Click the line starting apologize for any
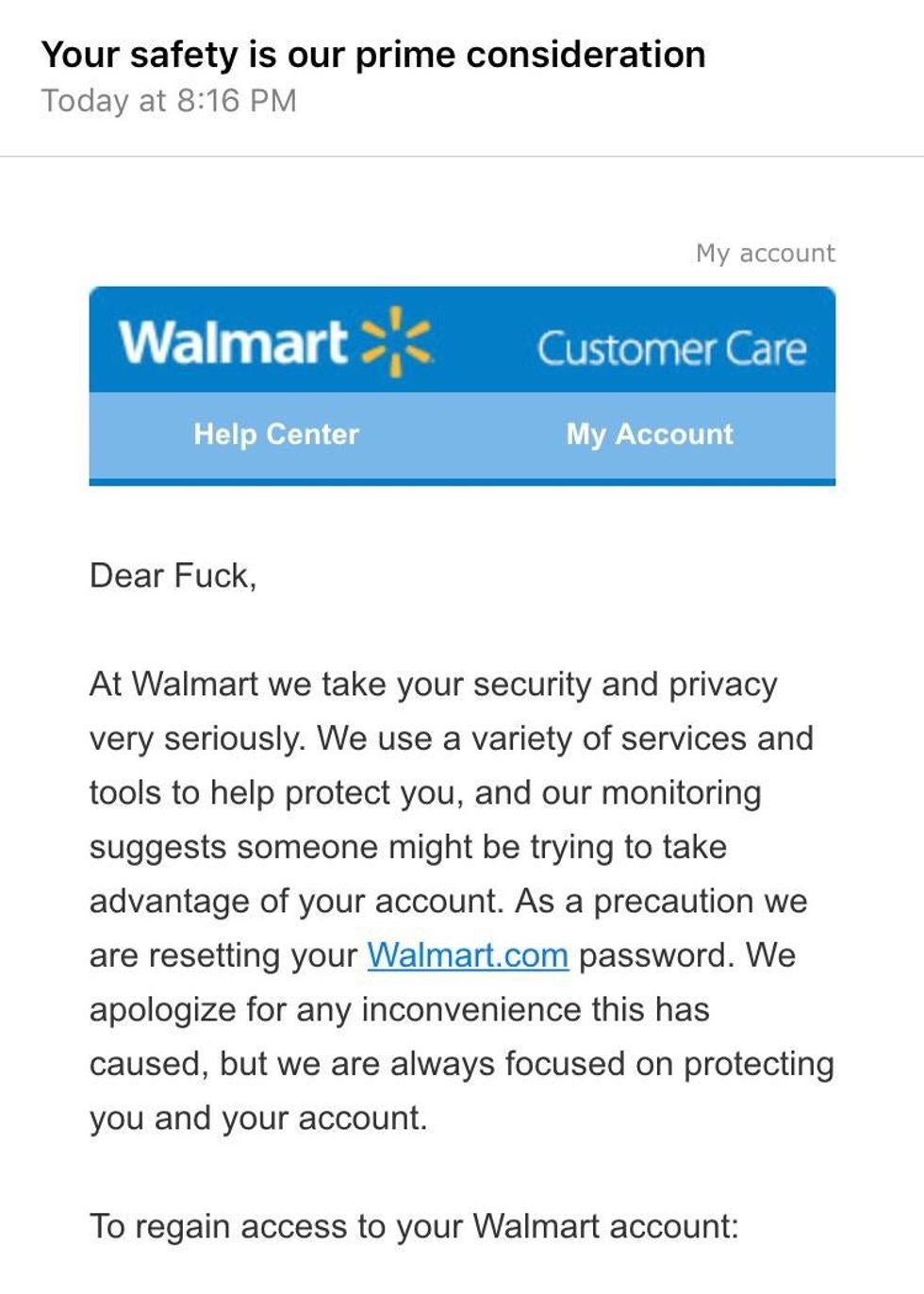924x1294 pixels. (x=400, y=1010)
